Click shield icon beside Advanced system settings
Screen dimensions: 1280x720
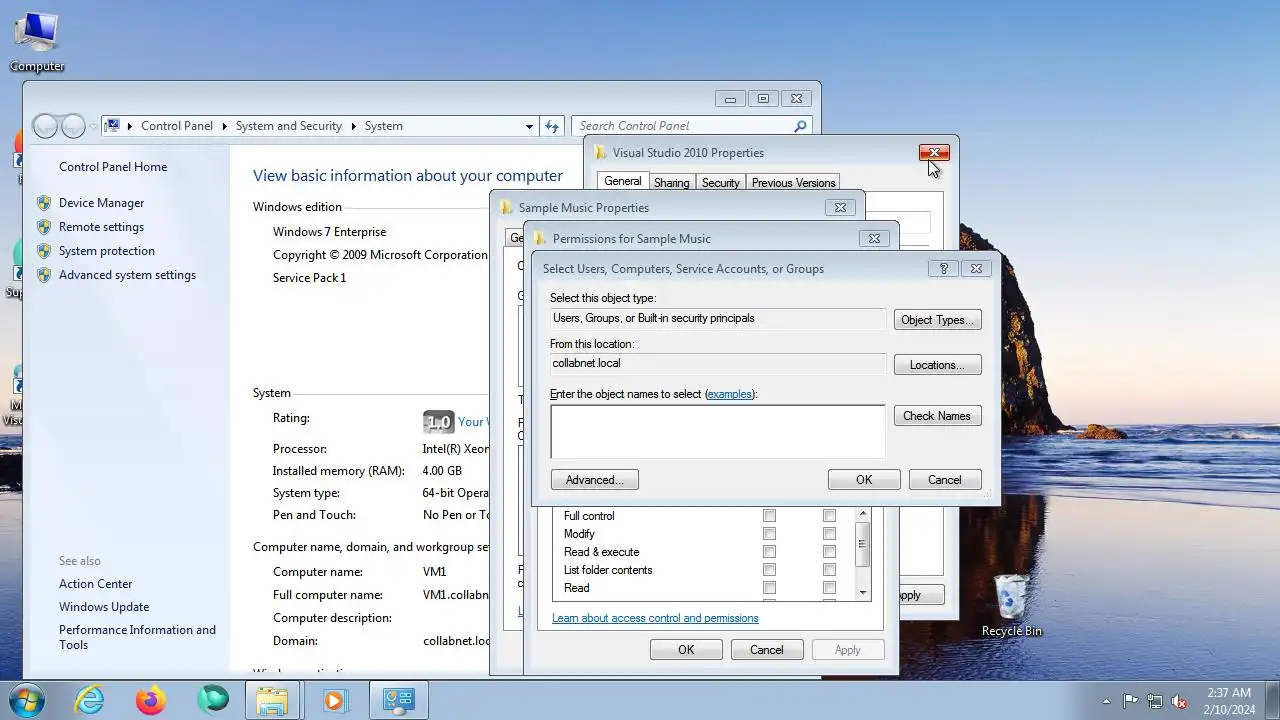point(44,275)
